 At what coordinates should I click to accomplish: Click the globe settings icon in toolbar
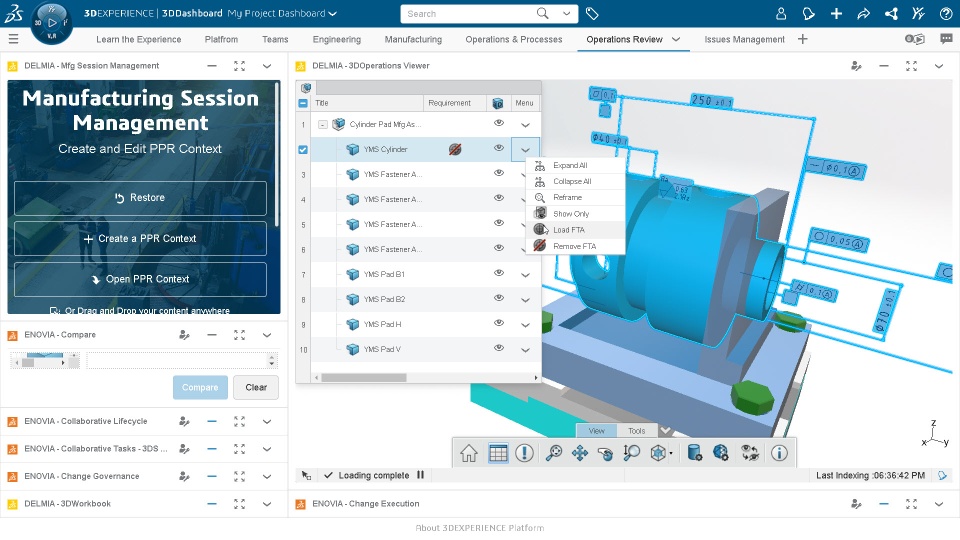[721, 453]
